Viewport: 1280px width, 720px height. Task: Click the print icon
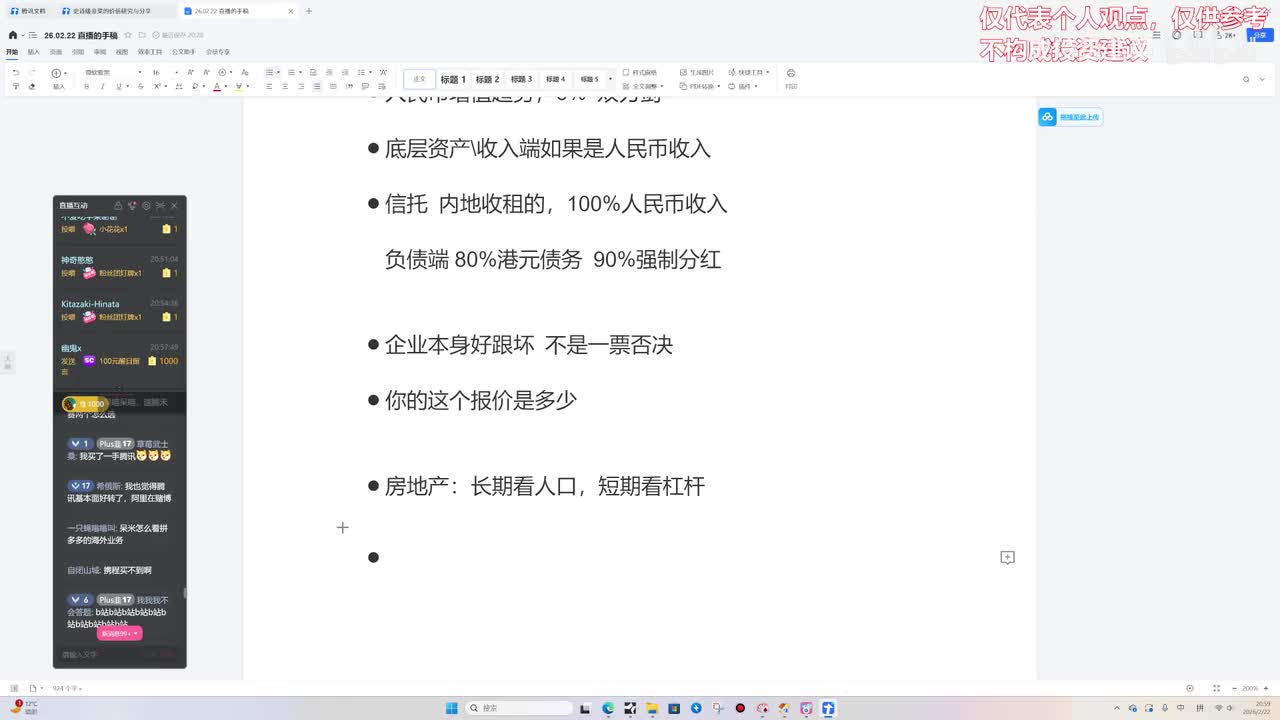tap(791, 73)
